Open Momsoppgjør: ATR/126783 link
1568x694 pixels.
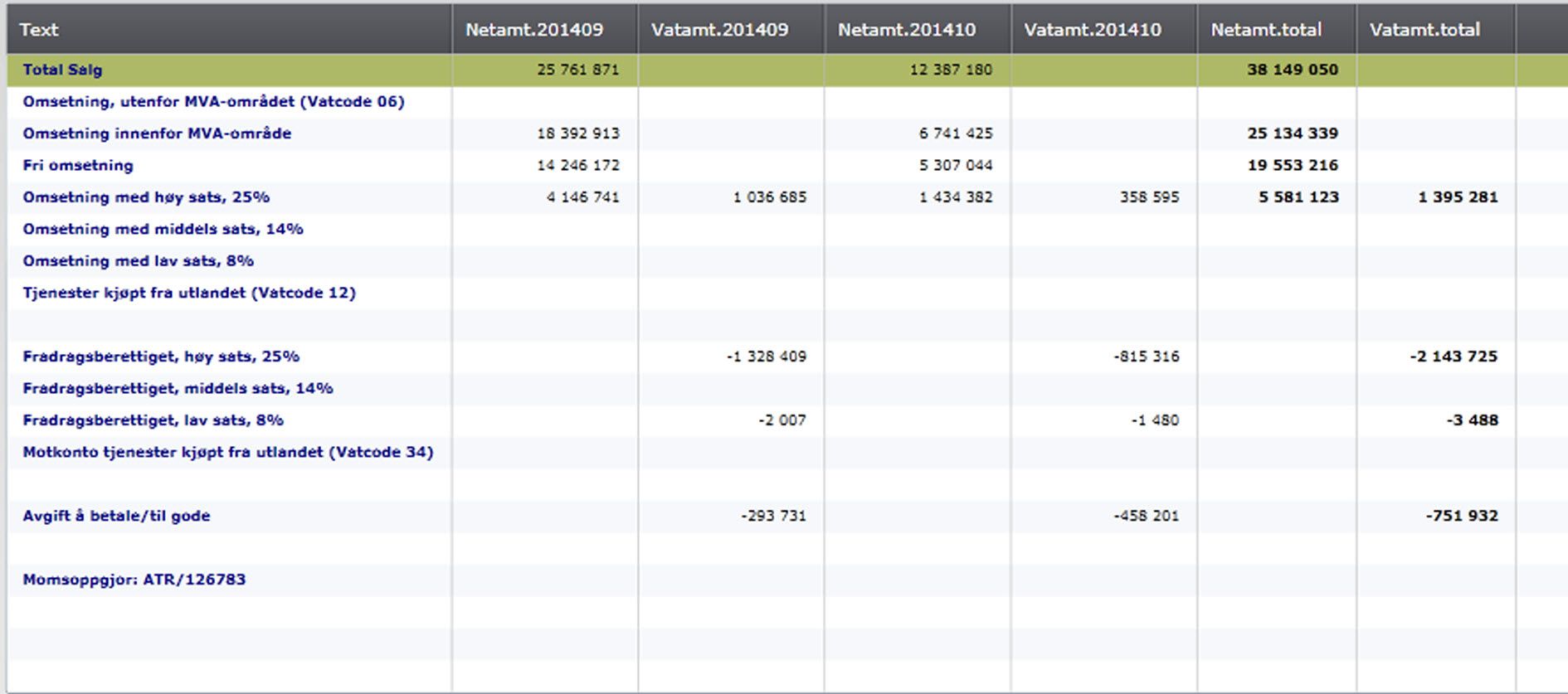pyautogui.click(x=134, y=580)
